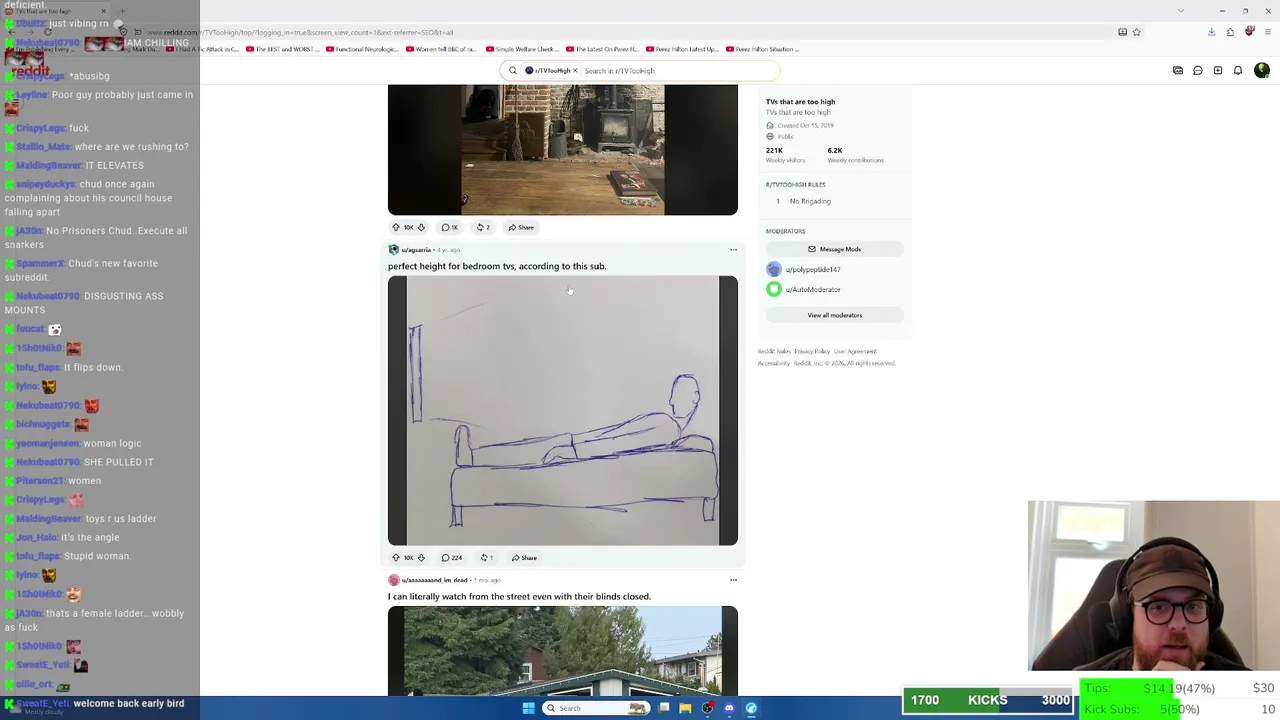Open the Functional Neurologic bookmark

click(x=362, y=49)
